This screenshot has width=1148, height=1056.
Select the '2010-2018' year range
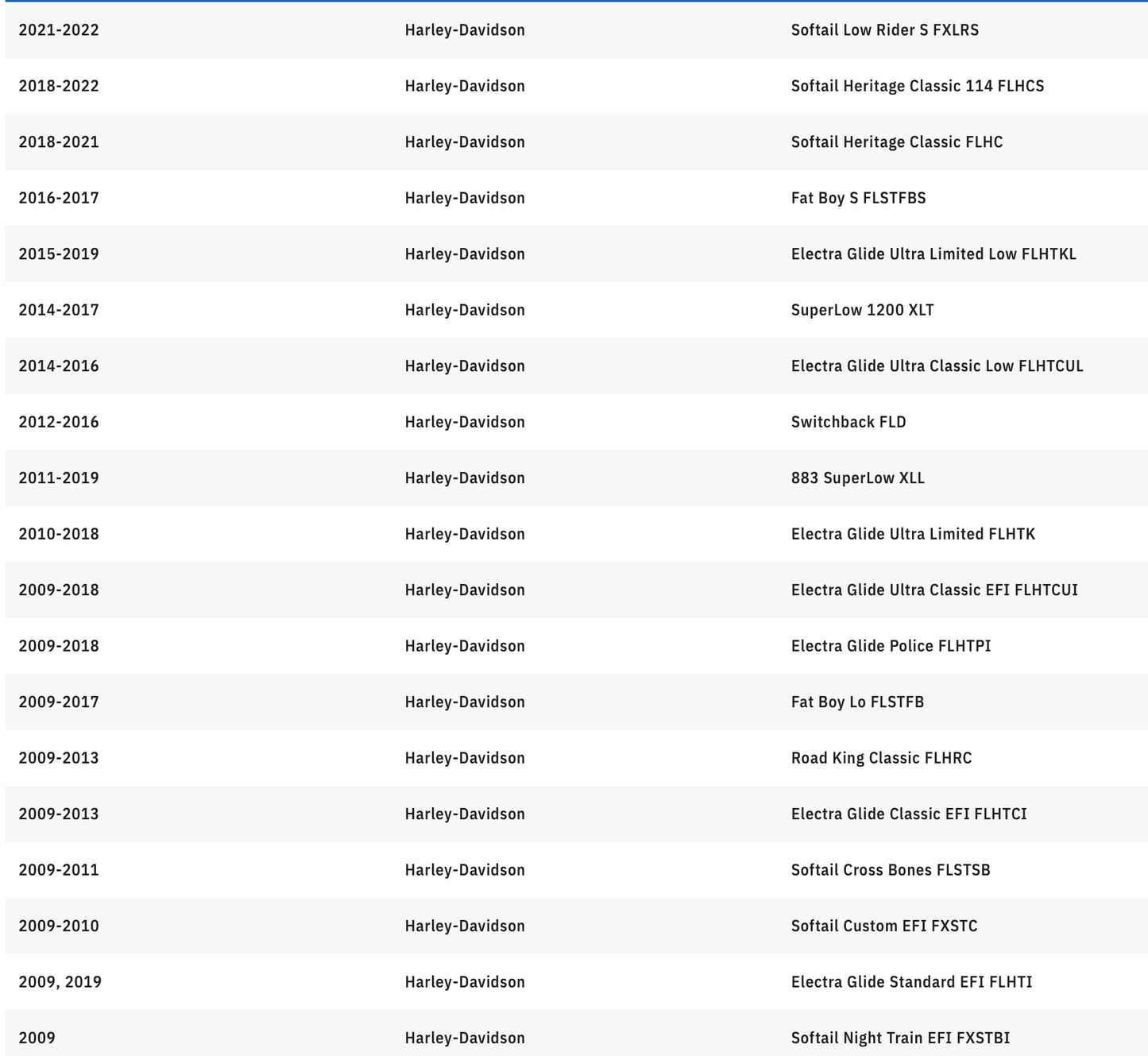click(59, 534)
